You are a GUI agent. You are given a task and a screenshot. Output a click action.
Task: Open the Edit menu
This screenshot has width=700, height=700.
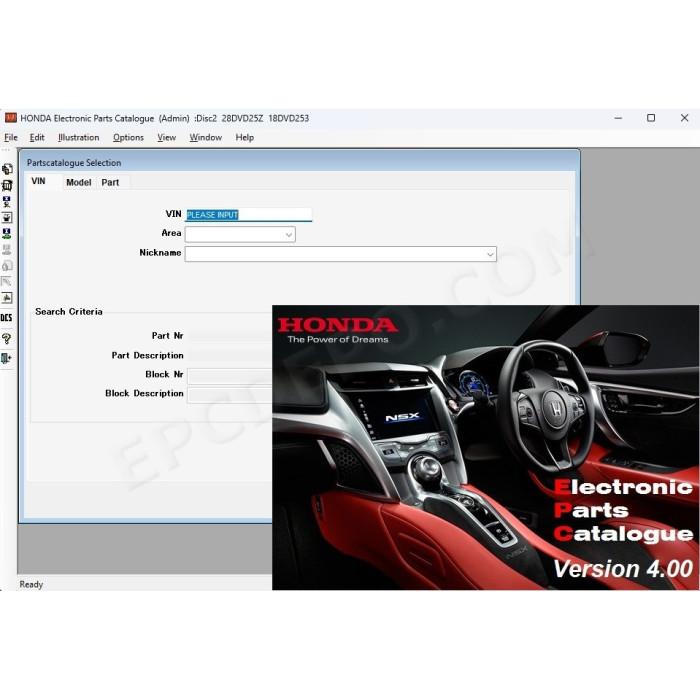click(37, 138)
